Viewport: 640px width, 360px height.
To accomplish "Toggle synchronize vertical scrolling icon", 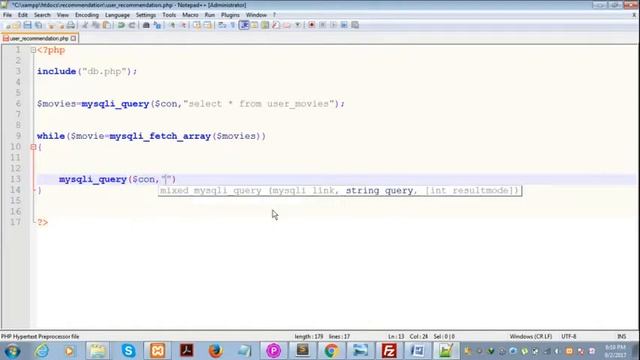I will pyautogui.click(x=197, y=25).
